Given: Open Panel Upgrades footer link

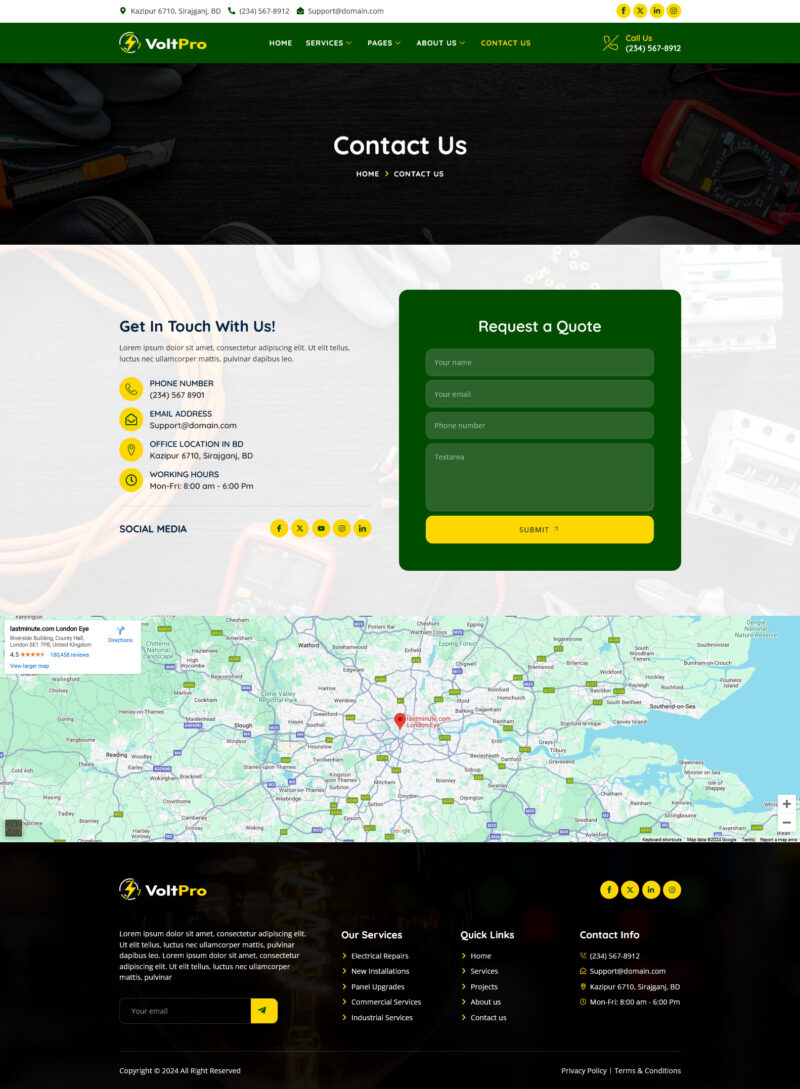Looking at the screenshot, I should point(378,986).
